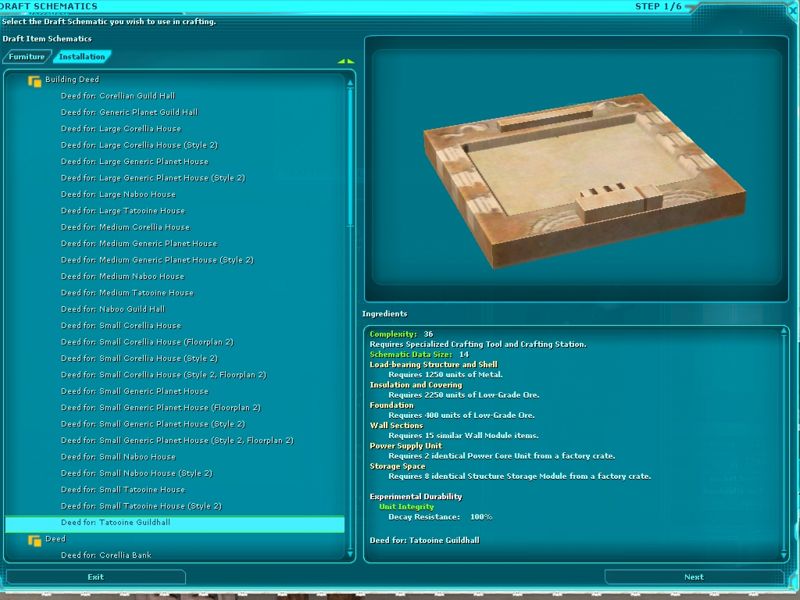Choose Deed for: Small Naboo House (Style 2)
The width and height of the screenshot is (800, 600).
(x=136, y=473)
